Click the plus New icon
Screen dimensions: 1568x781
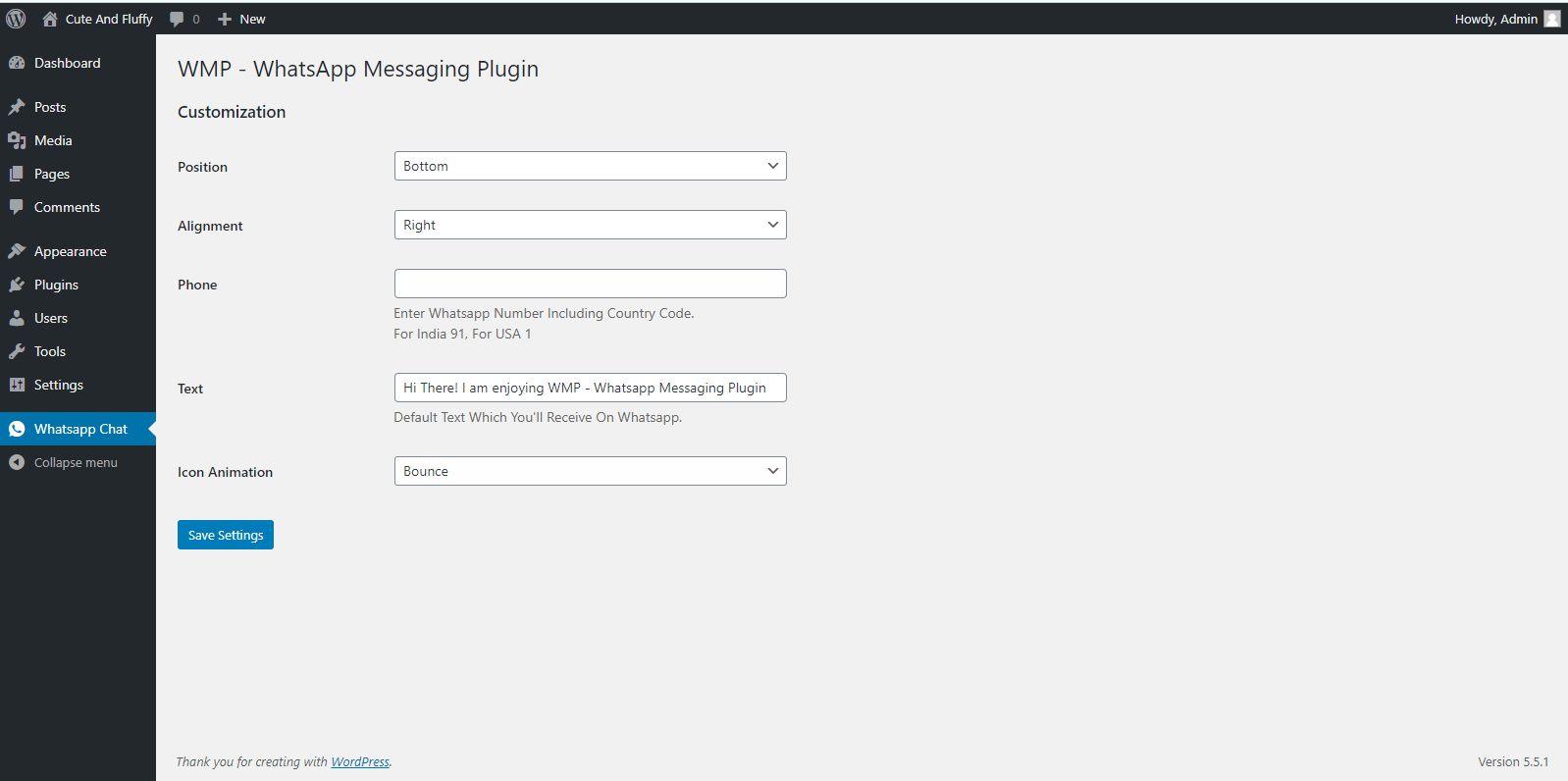[225, 19]
